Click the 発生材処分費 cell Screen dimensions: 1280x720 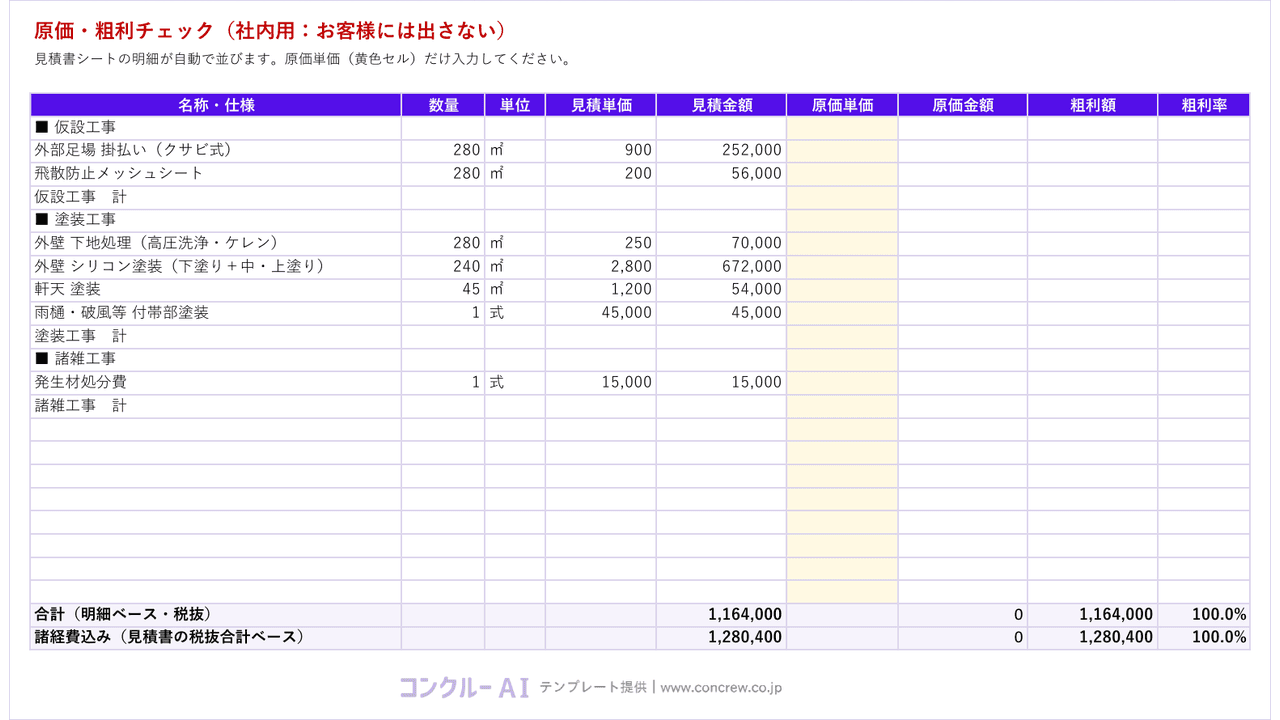pos(216,383)
